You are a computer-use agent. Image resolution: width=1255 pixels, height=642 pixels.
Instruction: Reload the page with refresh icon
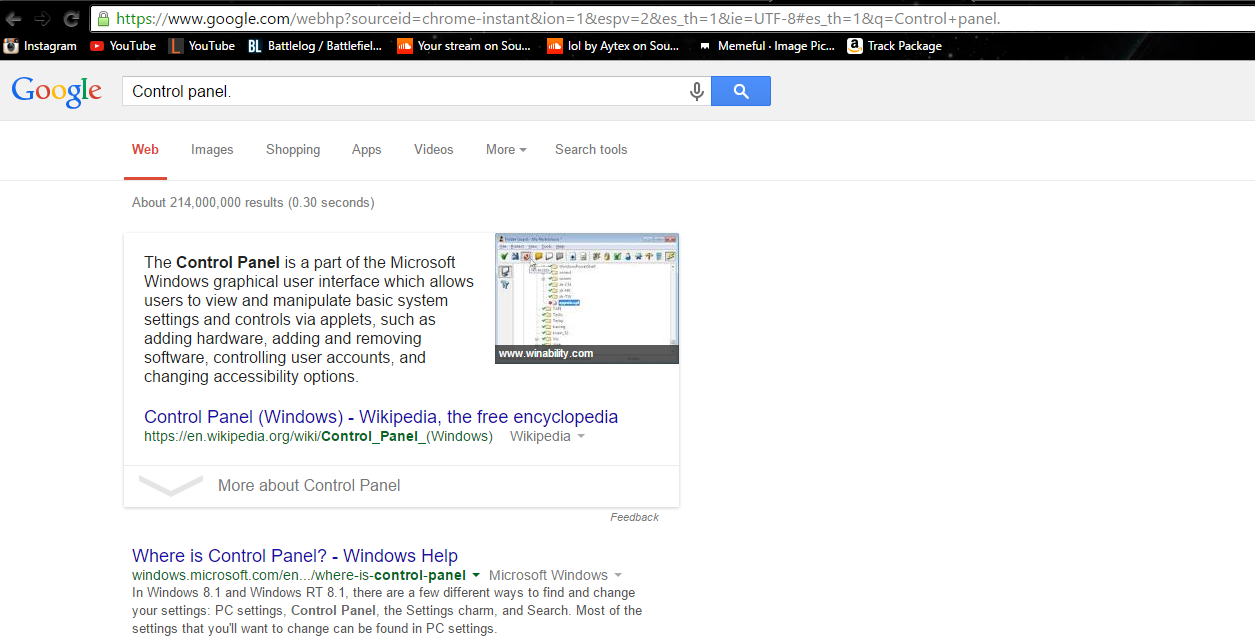pyautogui.click(x=71, y=18)
